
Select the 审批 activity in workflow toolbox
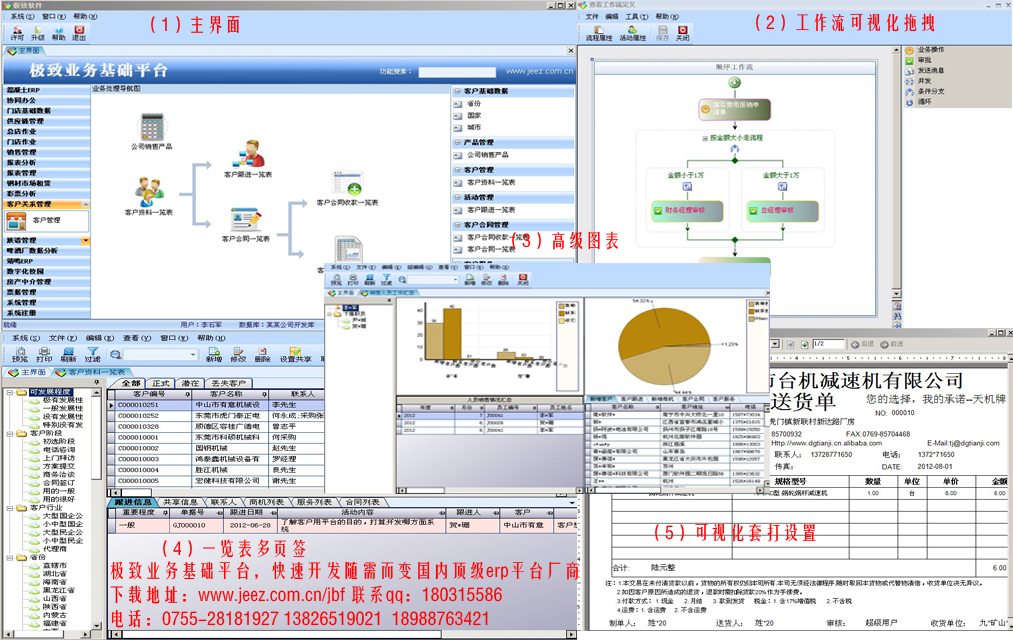[919, 60]
